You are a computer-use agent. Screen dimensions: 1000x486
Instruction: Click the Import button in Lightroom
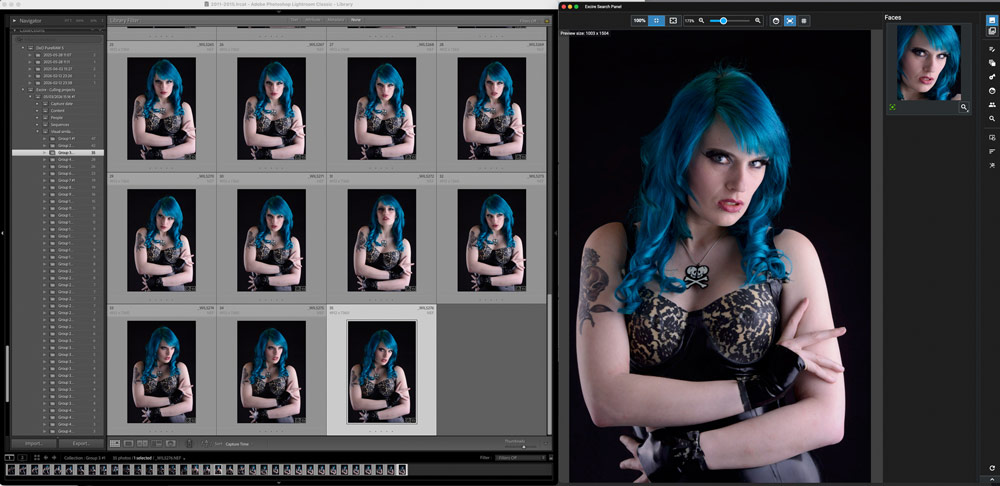34,443
